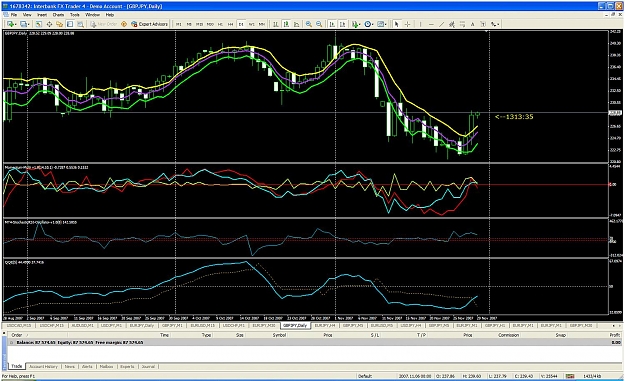The image size is (625, 381).
Task: Select the text tool (A icon)
Action: 473,24
